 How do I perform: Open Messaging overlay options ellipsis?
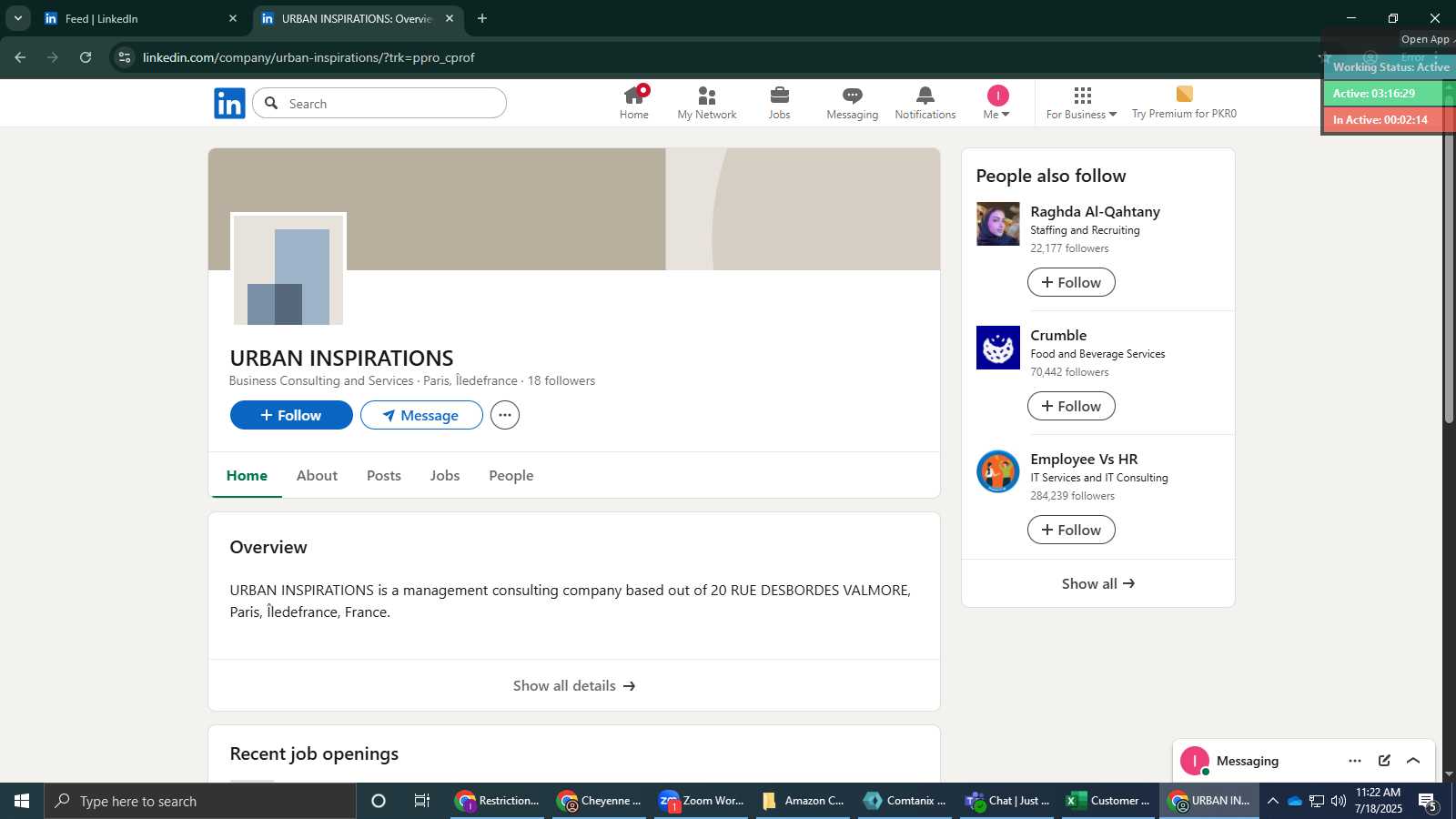1355,761
